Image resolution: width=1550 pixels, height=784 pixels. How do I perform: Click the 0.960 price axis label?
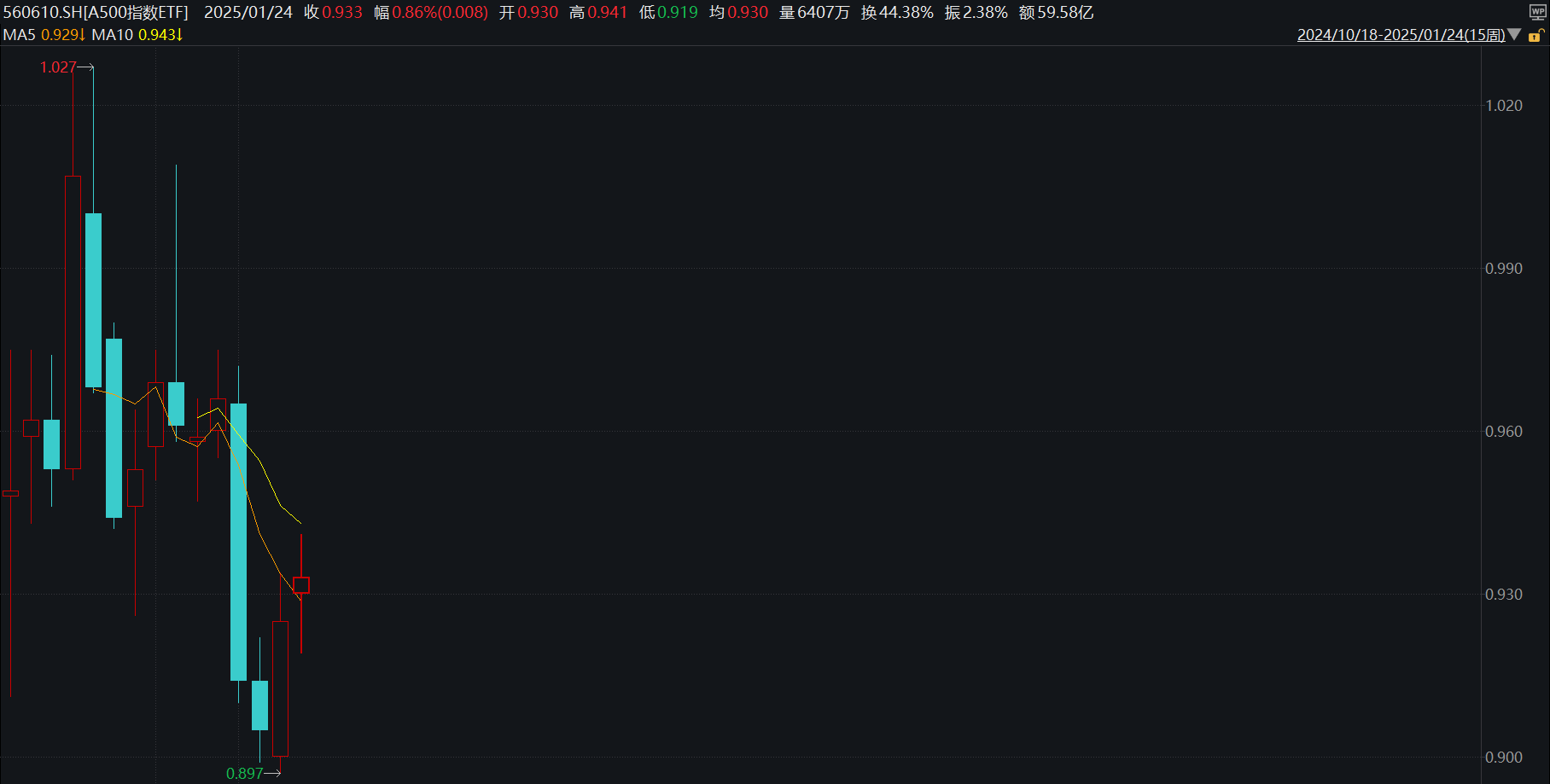point(1504,432)
